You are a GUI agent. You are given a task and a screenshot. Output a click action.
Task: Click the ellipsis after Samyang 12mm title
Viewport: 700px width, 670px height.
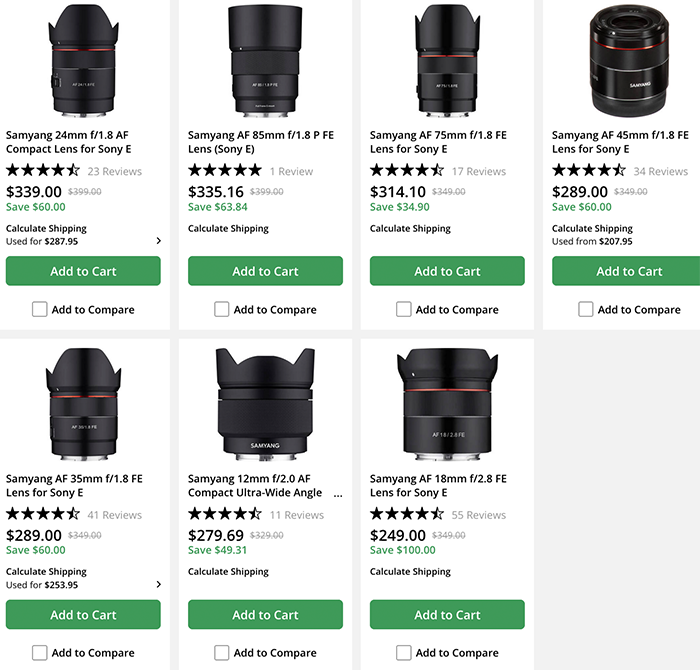[337, 493]
